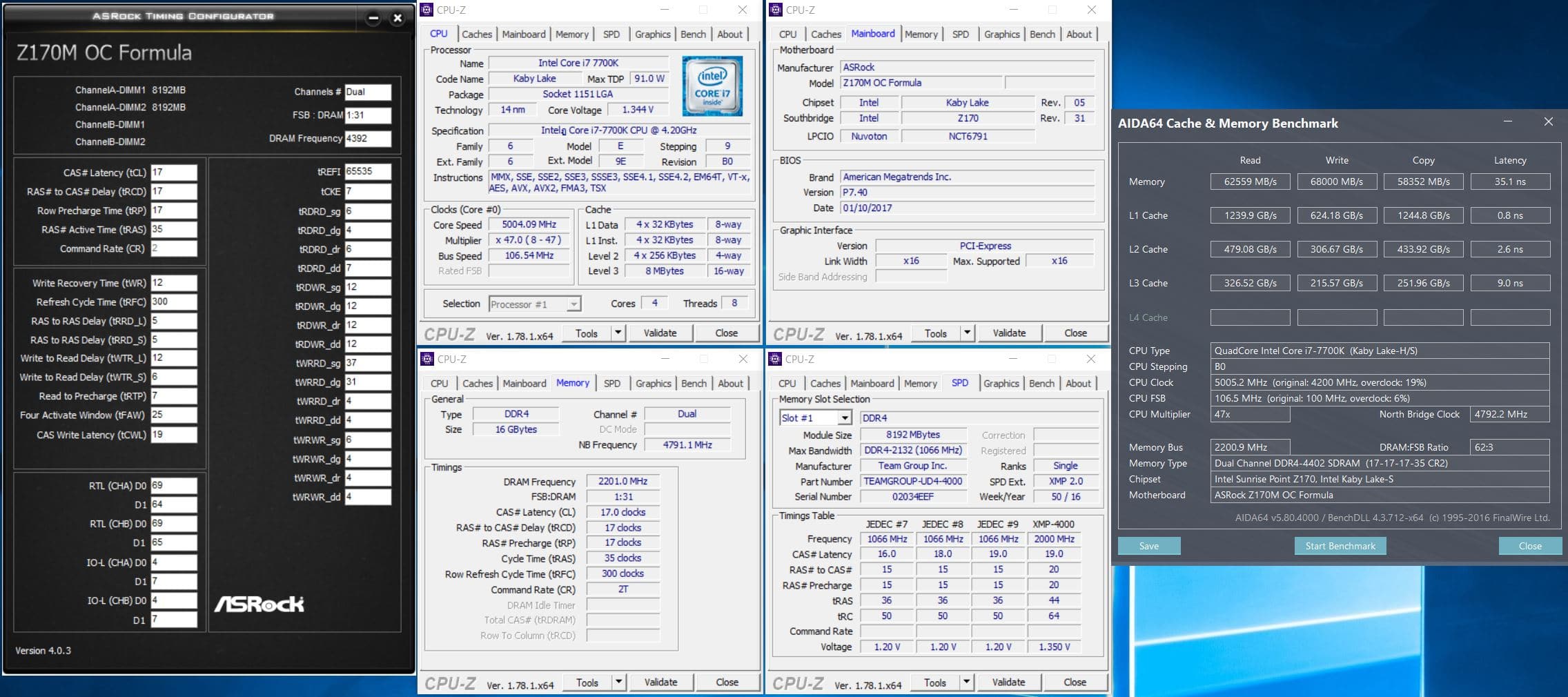Click the ASRock logo in Timing Configurator
Viewport: 1568px width, 697px height.
point(259,605)
